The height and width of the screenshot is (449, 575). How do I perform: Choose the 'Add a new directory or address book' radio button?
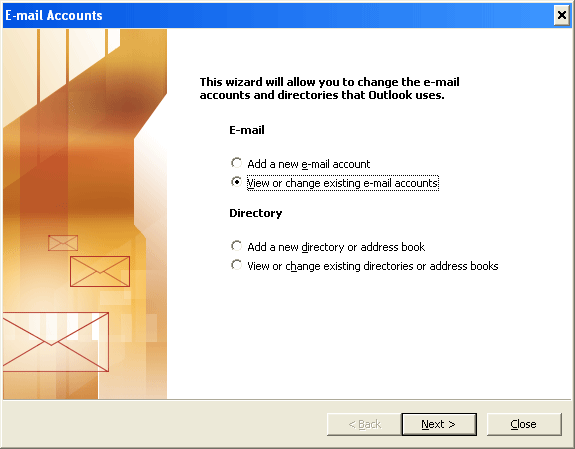[x=237, y=246]
